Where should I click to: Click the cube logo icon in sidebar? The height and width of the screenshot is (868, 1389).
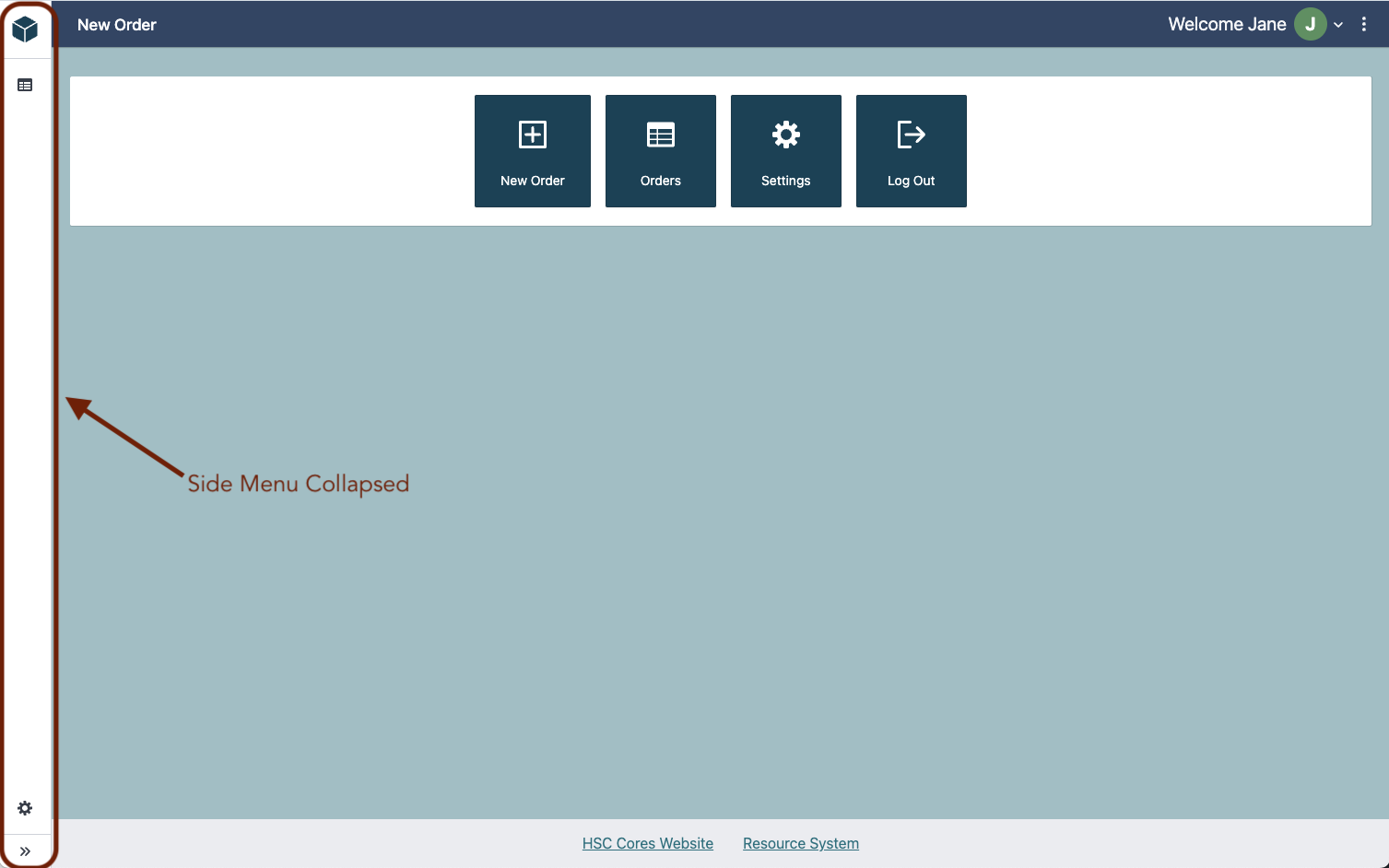click(x=25, y=29)
